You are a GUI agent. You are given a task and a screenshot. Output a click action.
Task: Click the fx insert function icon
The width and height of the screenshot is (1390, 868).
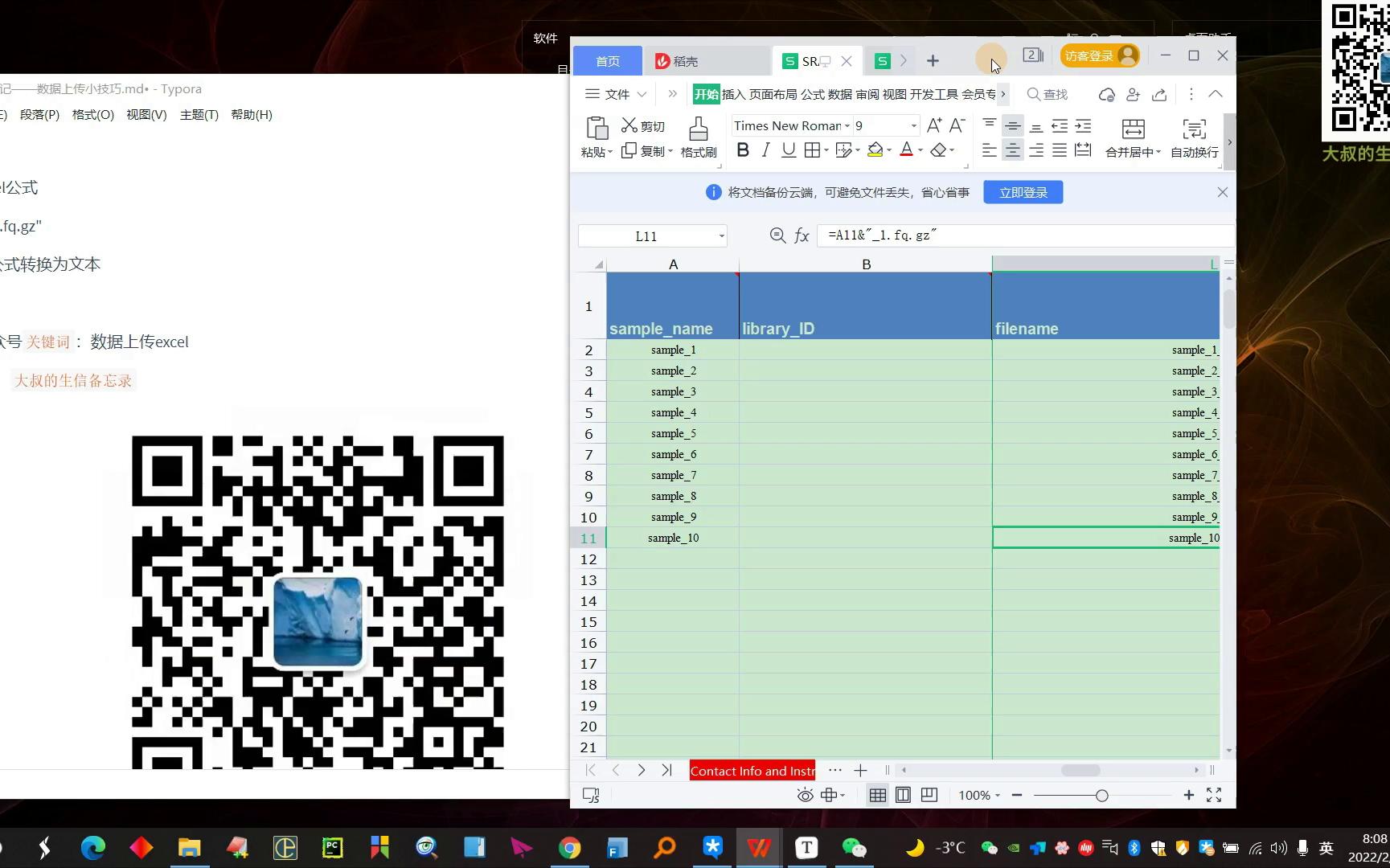pos(802,235)
